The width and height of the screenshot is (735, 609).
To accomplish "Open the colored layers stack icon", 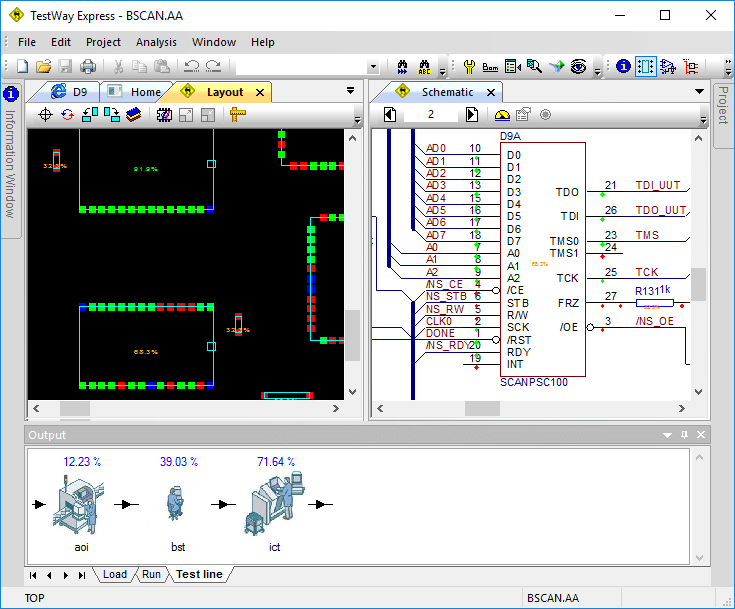I will tap(134, 114).
